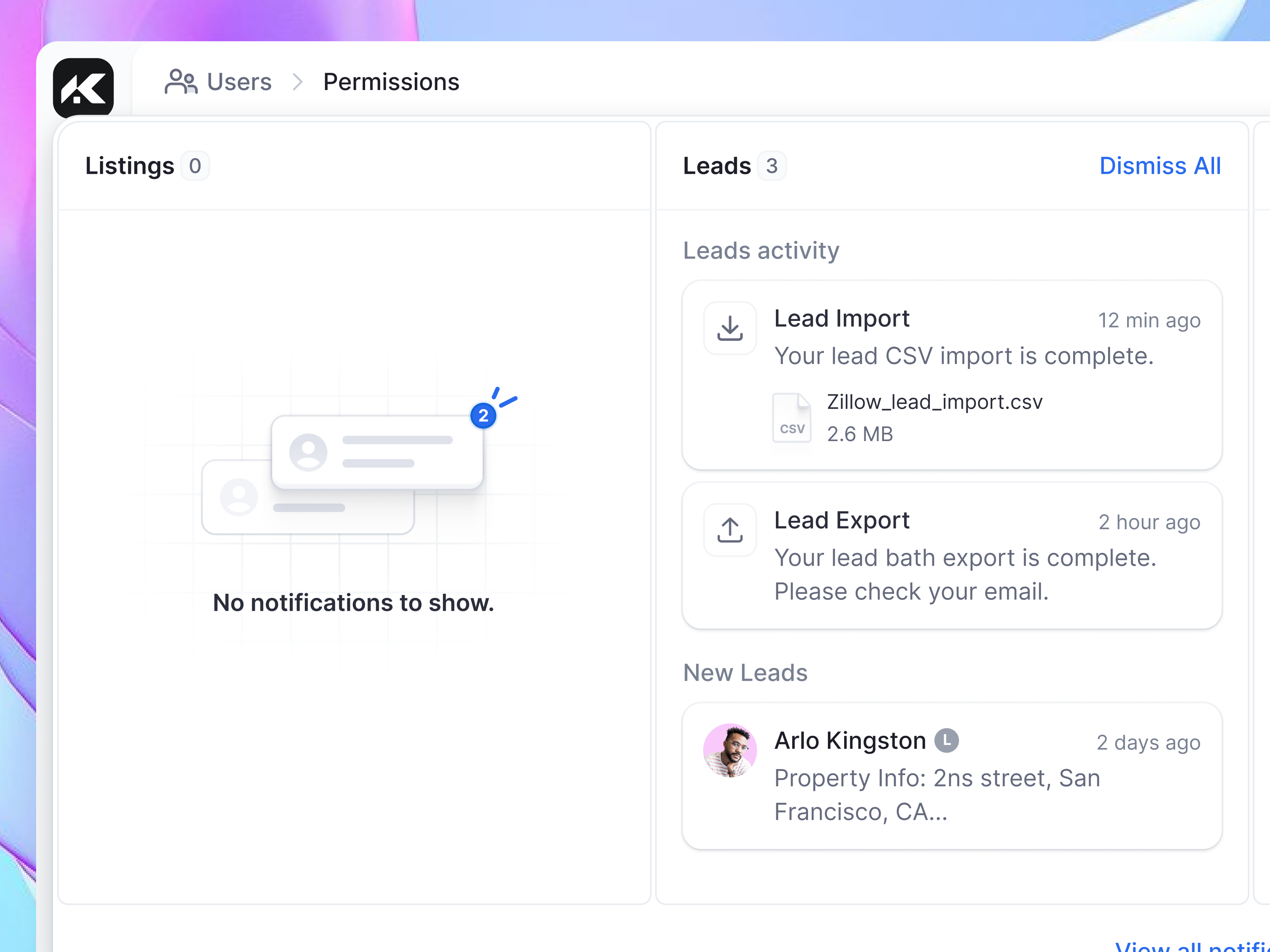Expand the breadcrumb chevron after Users
This screenshot has width=1270, height=952.
tap(297, 81)
